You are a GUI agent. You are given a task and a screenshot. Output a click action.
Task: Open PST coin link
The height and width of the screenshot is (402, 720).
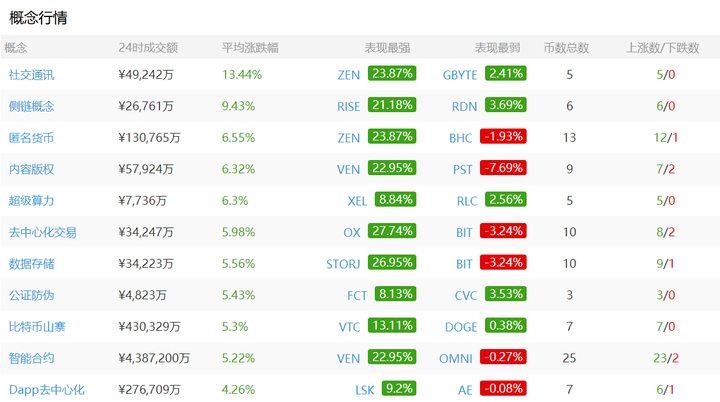pos(462,170)
